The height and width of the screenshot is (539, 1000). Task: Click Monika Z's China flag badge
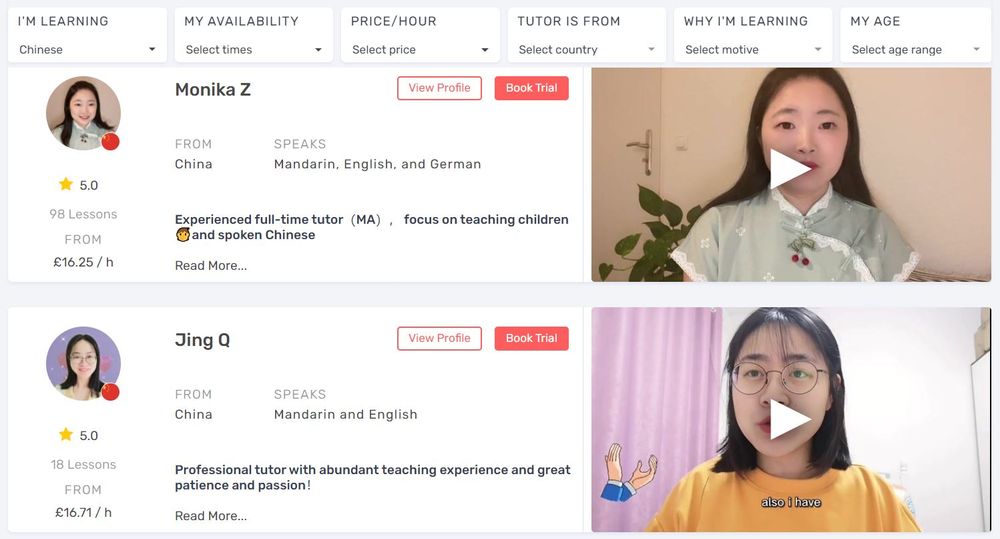(110, 141)
